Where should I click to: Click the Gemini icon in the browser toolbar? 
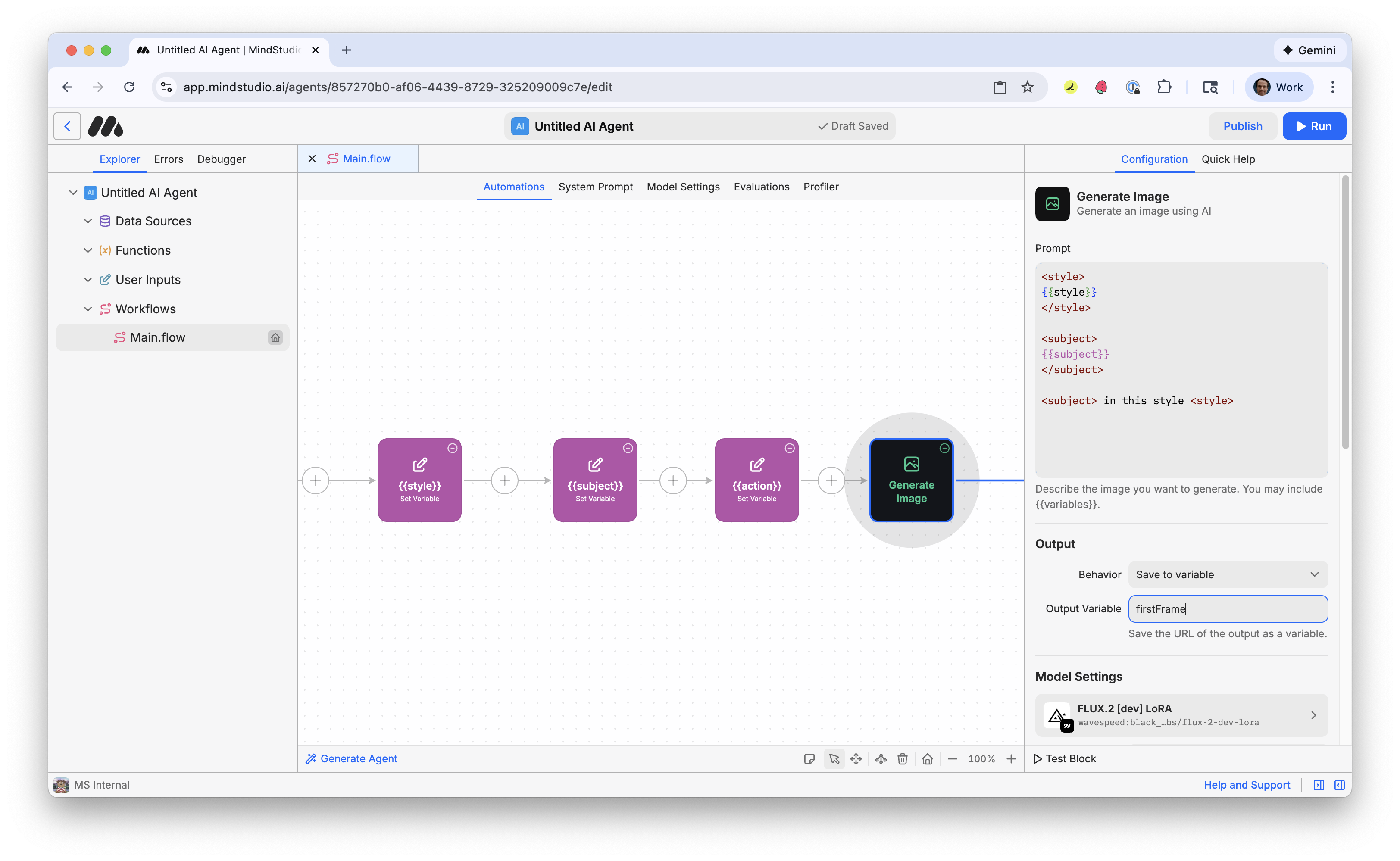[1309, 50]
